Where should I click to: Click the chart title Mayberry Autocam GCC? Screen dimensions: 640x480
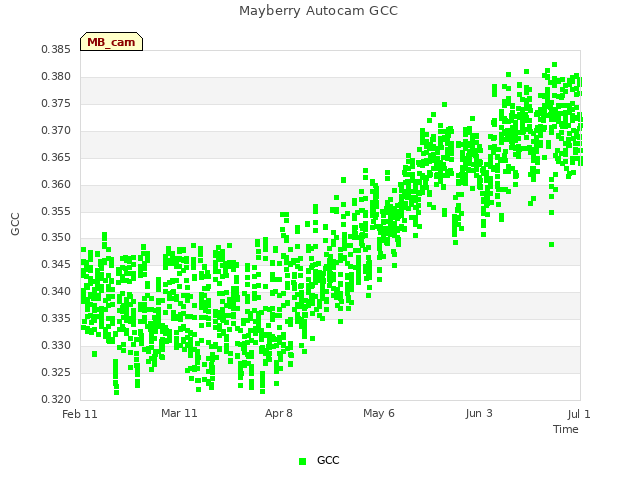(318, 11)
